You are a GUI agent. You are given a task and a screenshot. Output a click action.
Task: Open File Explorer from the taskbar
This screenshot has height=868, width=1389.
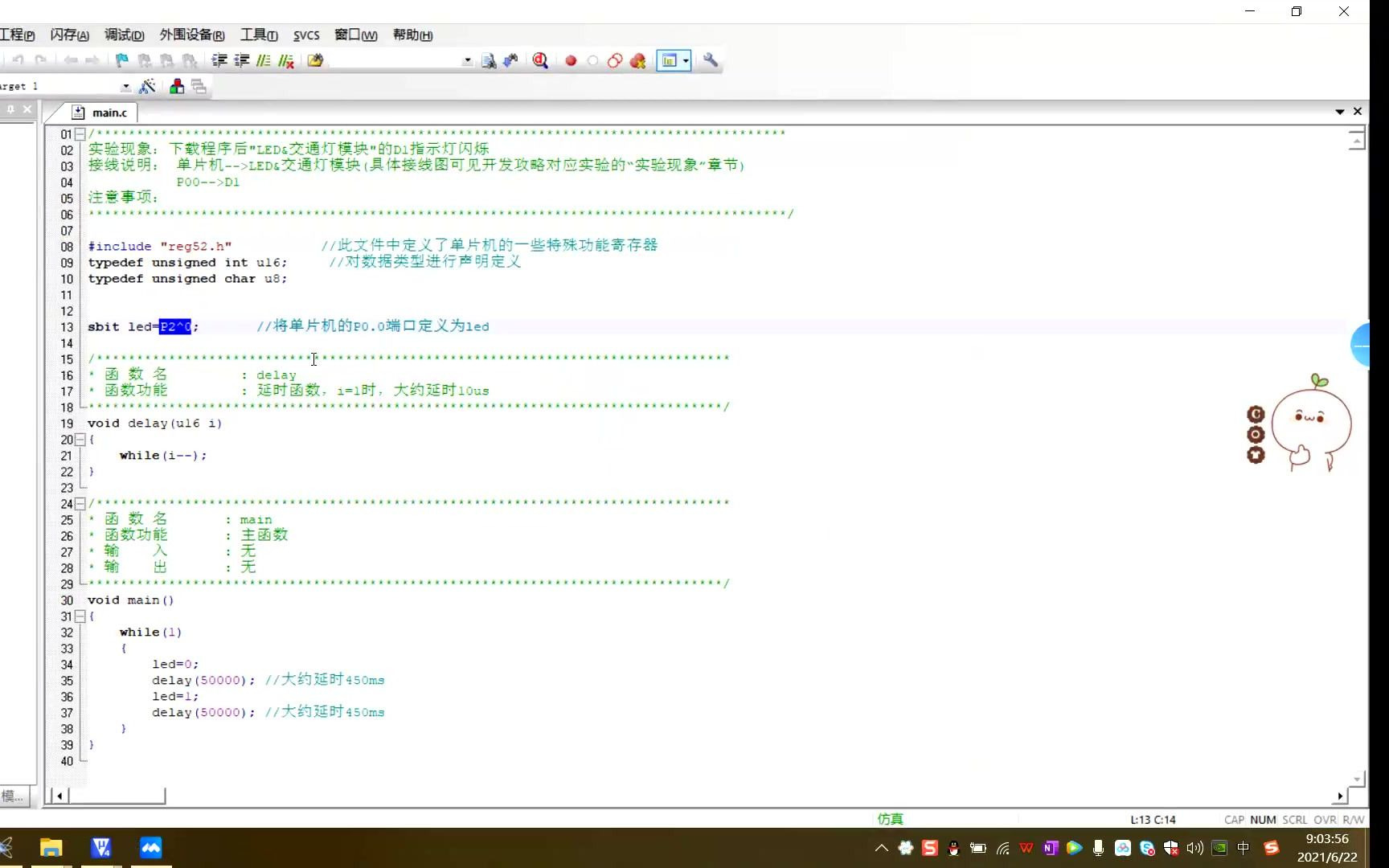[51, 847]
